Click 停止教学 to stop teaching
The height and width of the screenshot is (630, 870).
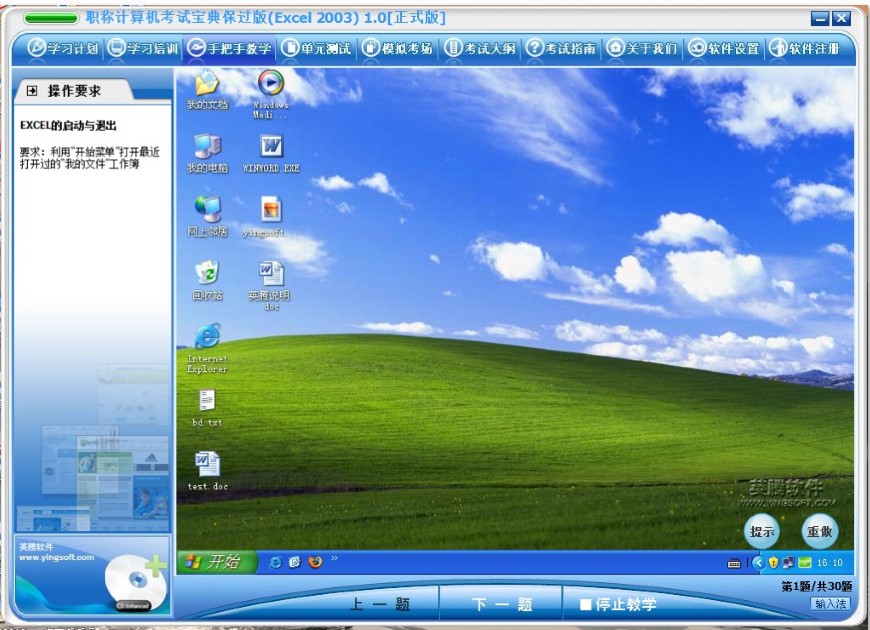tap(618, 604)
